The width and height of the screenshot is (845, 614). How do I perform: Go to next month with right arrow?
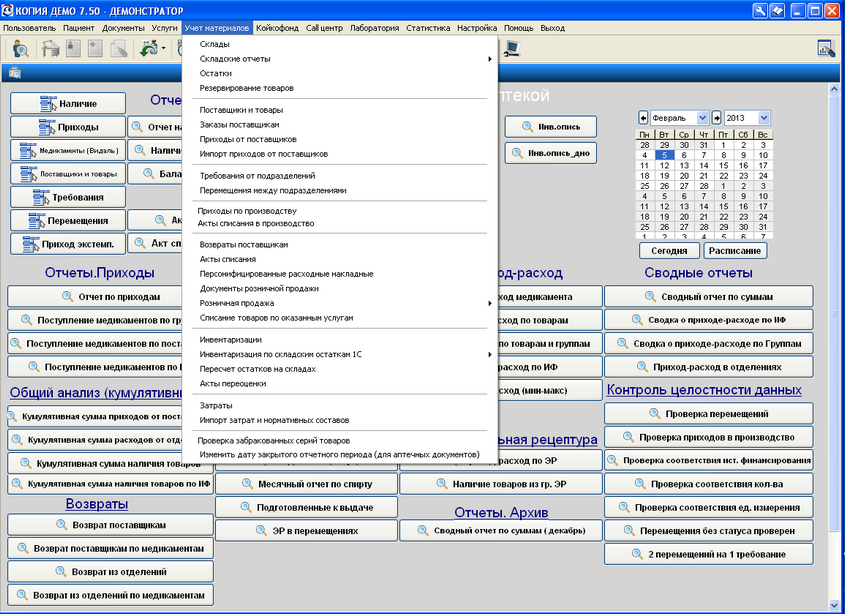click(x=716, y=118)
